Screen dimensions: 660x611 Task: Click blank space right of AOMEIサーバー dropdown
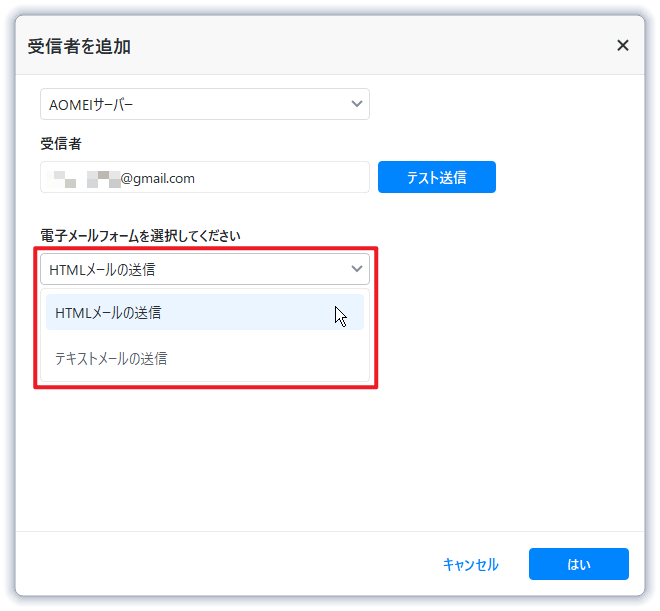(x=500, y=104)
